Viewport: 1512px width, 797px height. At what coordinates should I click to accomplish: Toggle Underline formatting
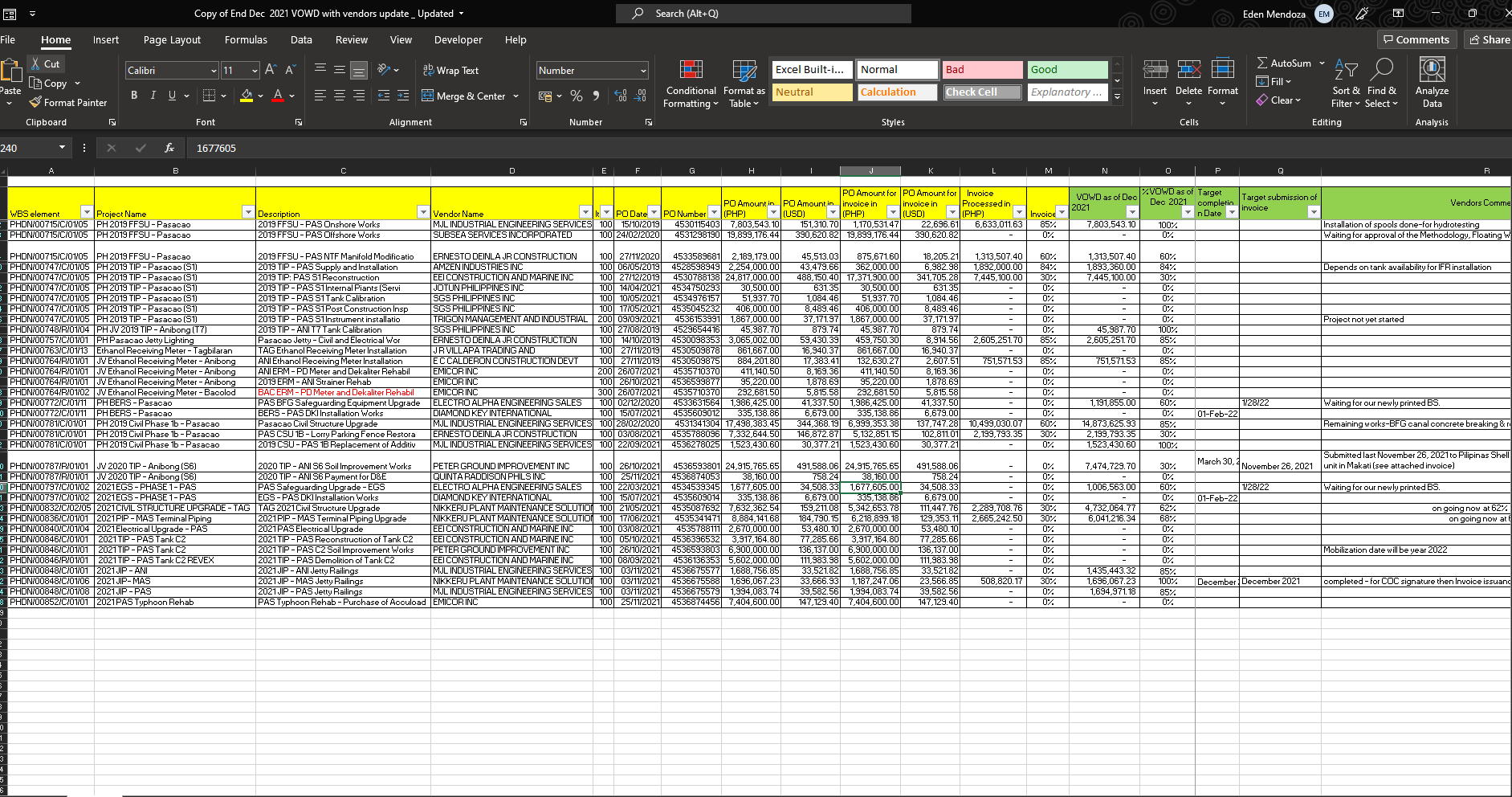pyautogui.click(x=172, y=96)
